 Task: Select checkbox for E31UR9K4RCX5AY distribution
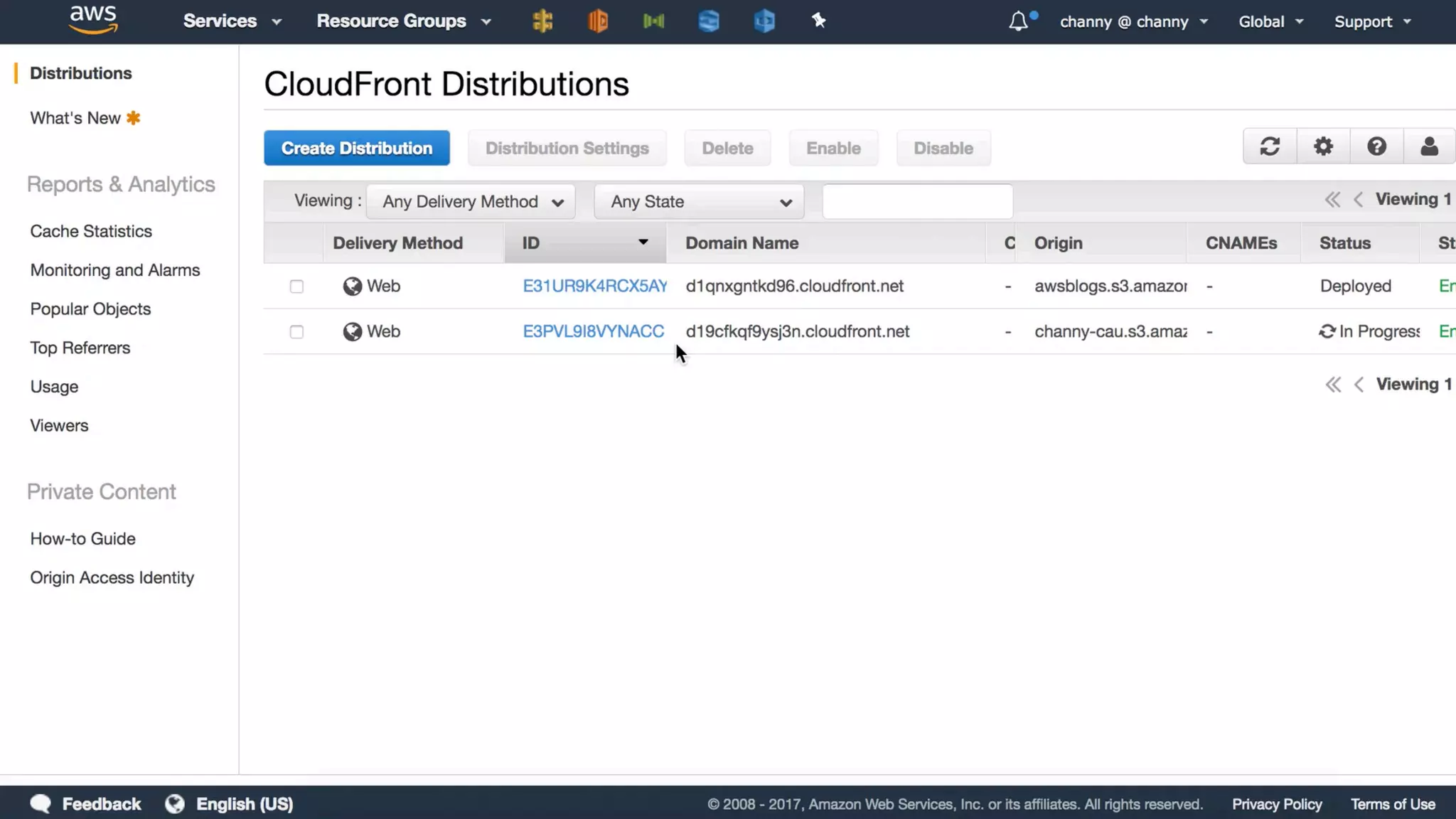pyautogui.click(x=296, y=287)
